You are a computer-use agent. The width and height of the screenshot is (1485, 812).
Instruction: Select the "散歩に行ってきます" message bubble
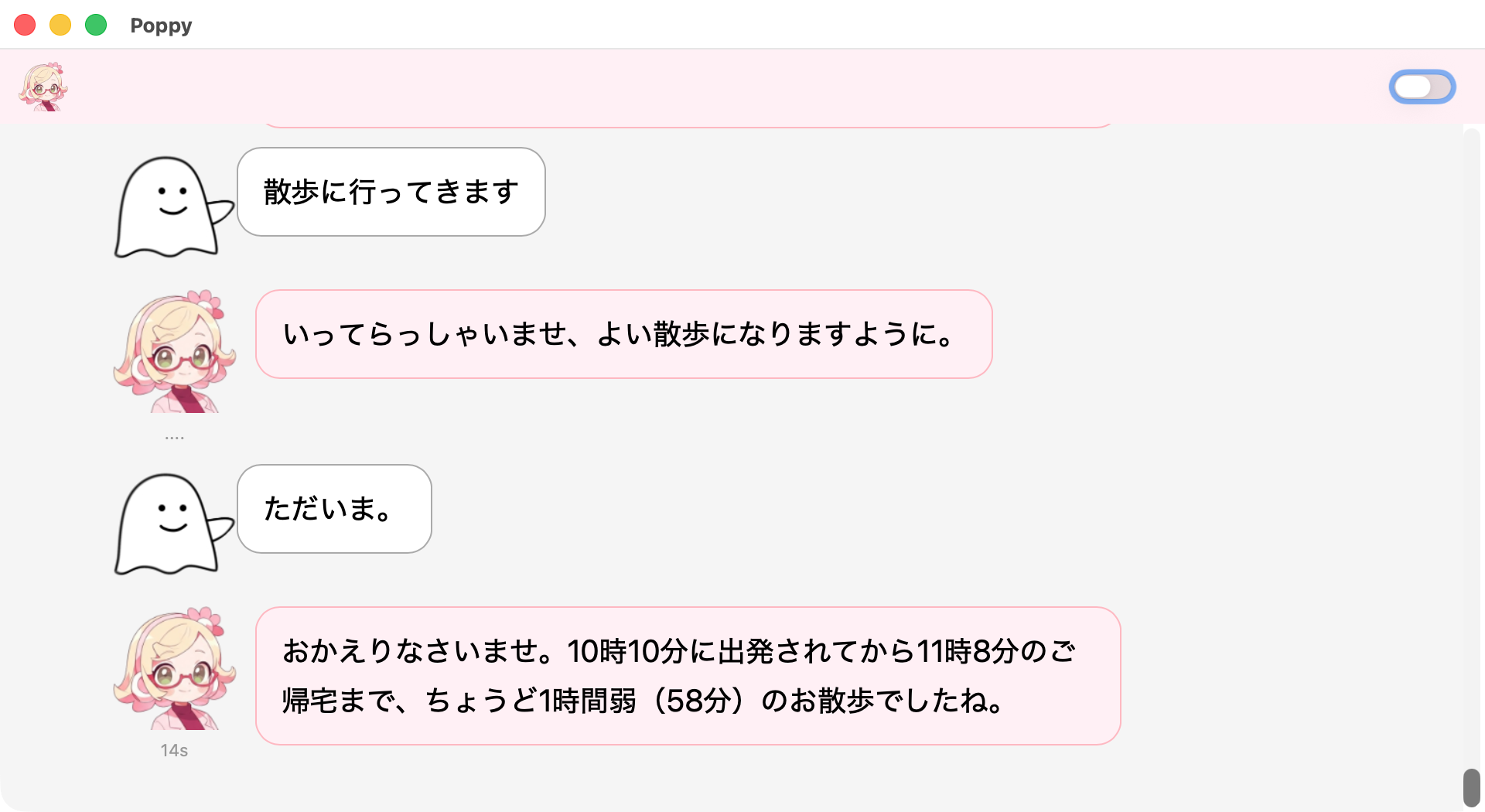(x=391, y=192)
